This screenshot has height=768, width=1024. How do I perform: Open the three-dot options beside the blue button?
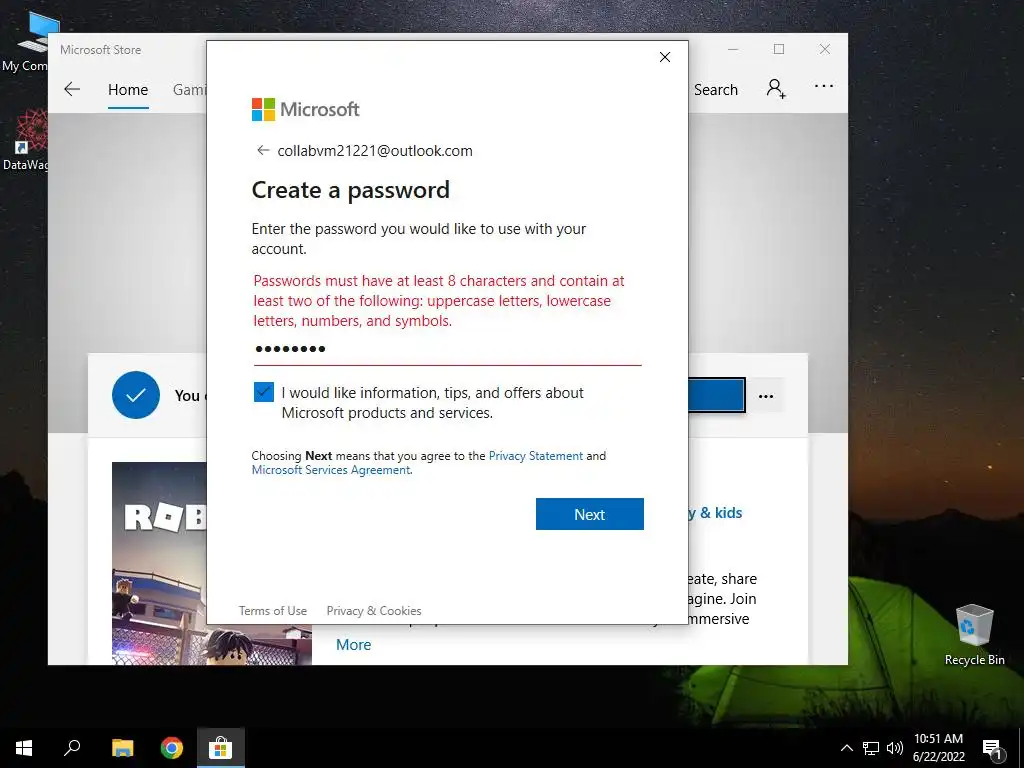click(766, 396)
